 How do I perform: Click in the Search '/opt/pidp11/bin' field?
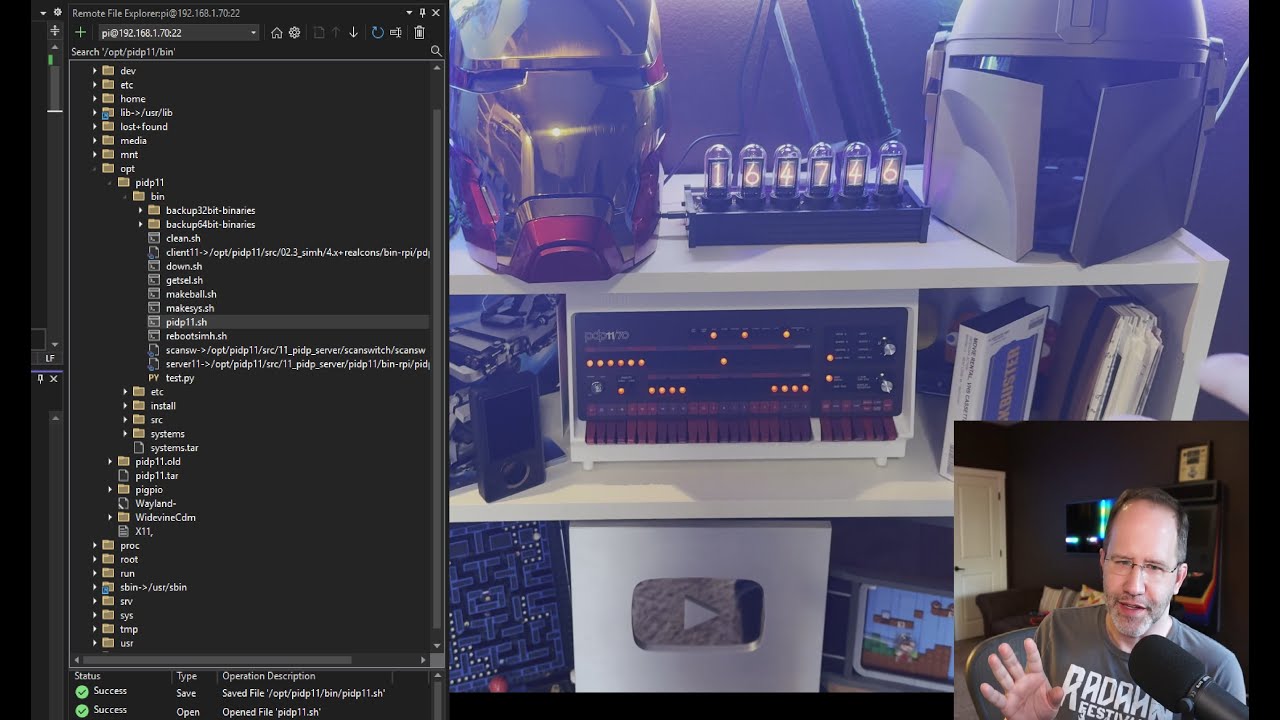coord(248,51)
